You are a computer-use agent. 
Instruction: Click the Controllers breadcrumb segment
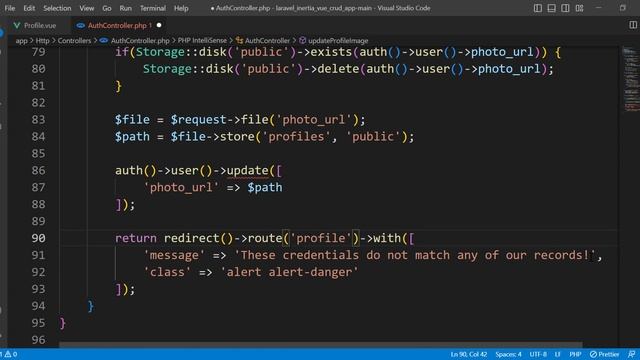coord(74,40)
